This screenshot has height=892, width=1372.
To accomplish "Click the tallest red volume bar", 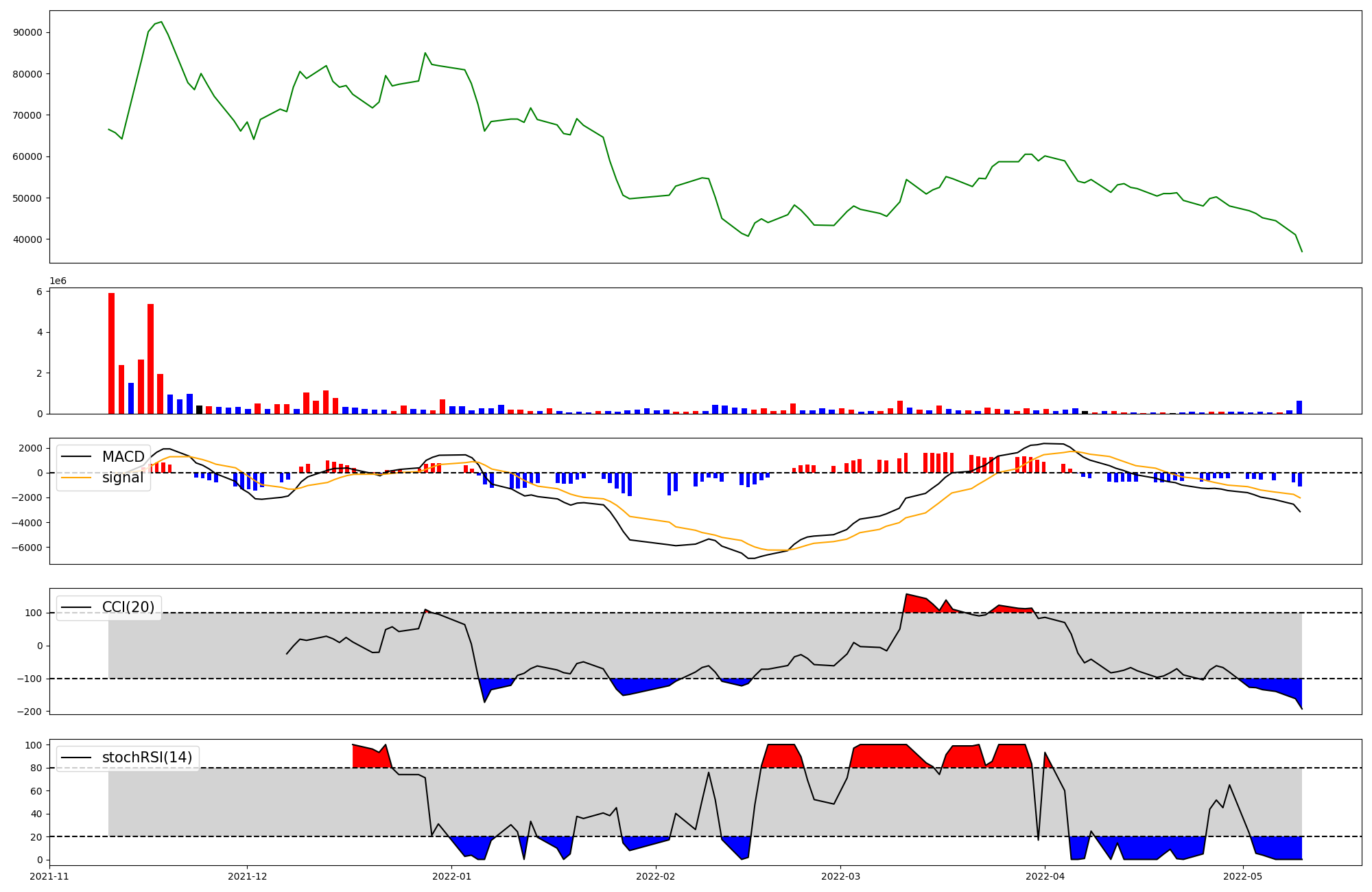I will (x=111, y=353).
